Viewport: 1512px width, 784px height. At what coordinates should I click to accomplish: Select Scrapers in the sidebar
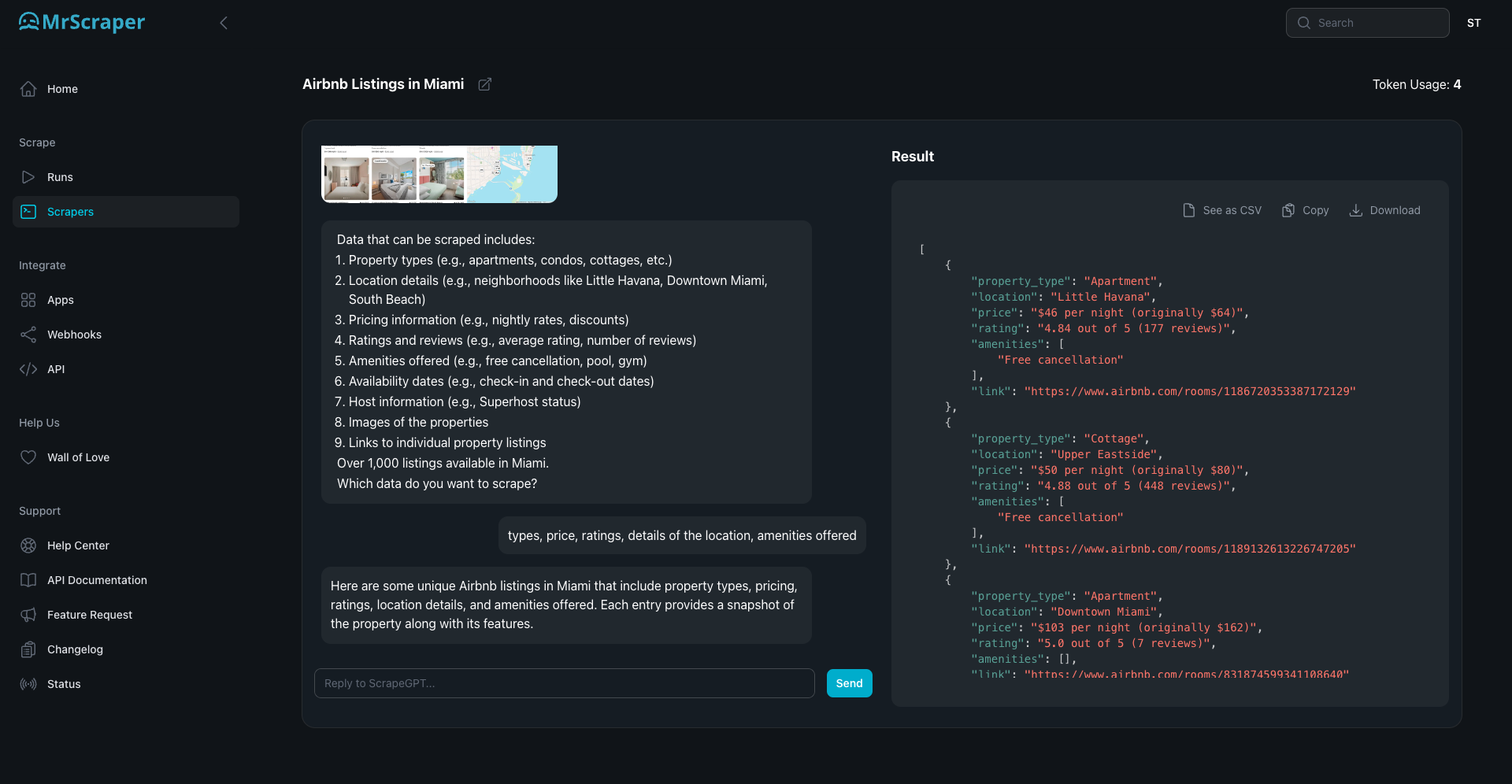[x=126, y=212]
